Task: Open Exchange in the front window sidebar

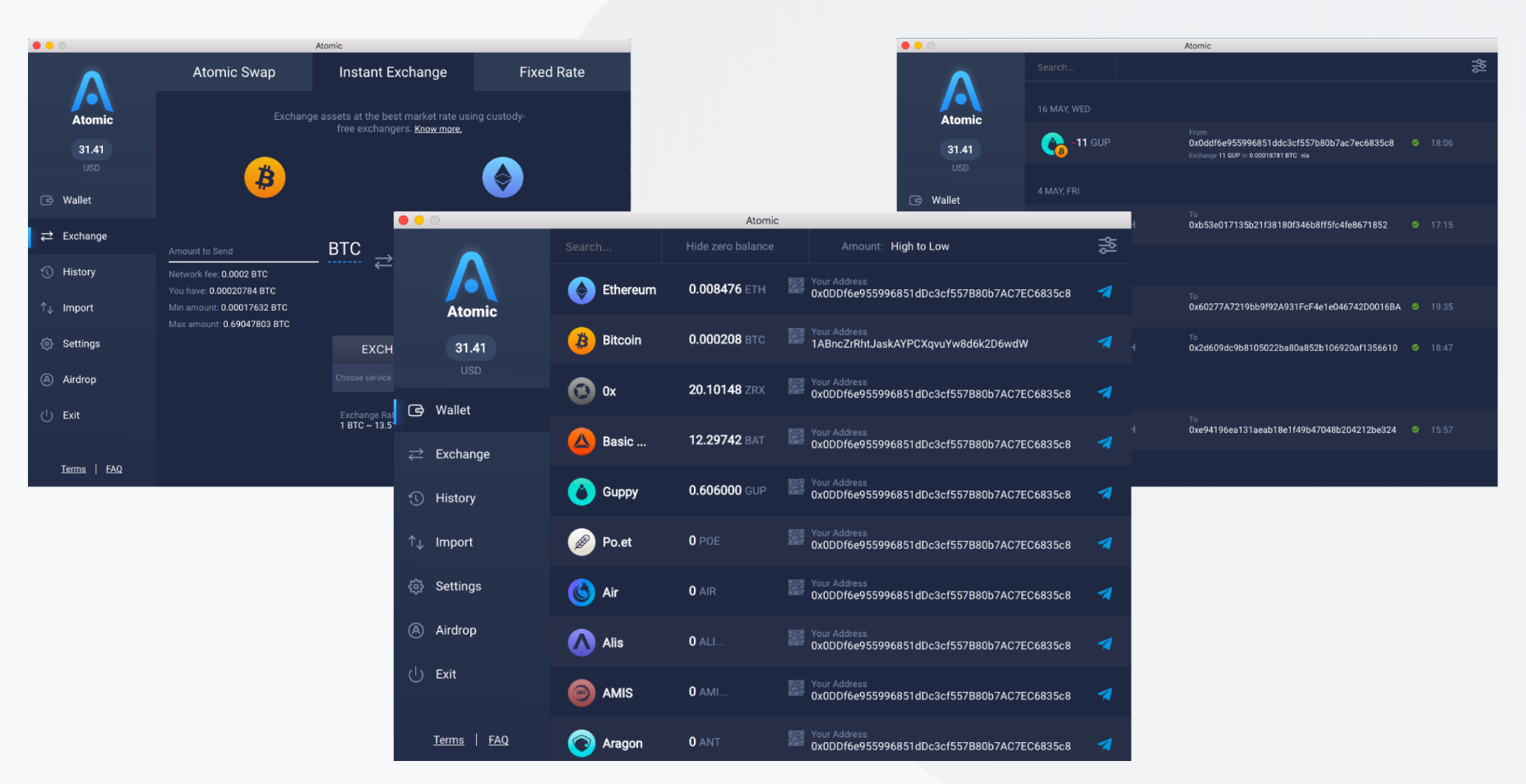Action: point(472,454)
